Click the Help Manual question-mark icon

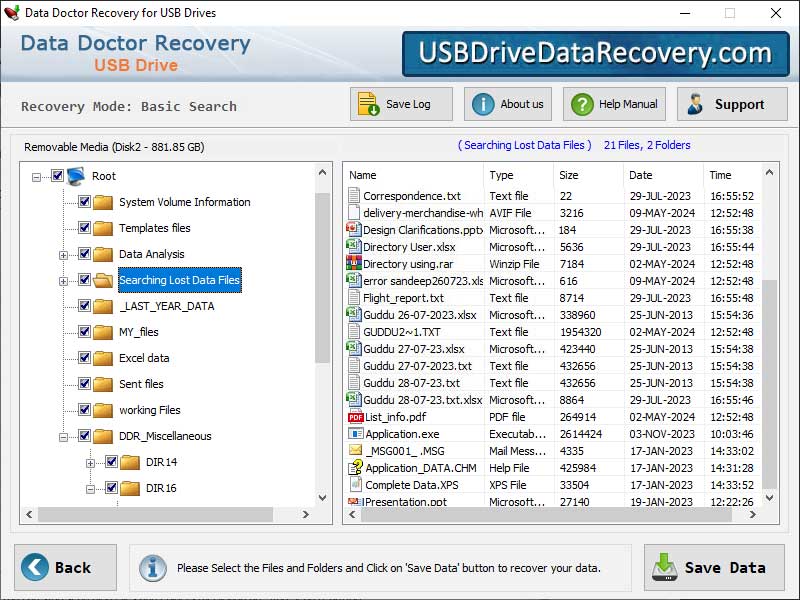tap(582, 103)
